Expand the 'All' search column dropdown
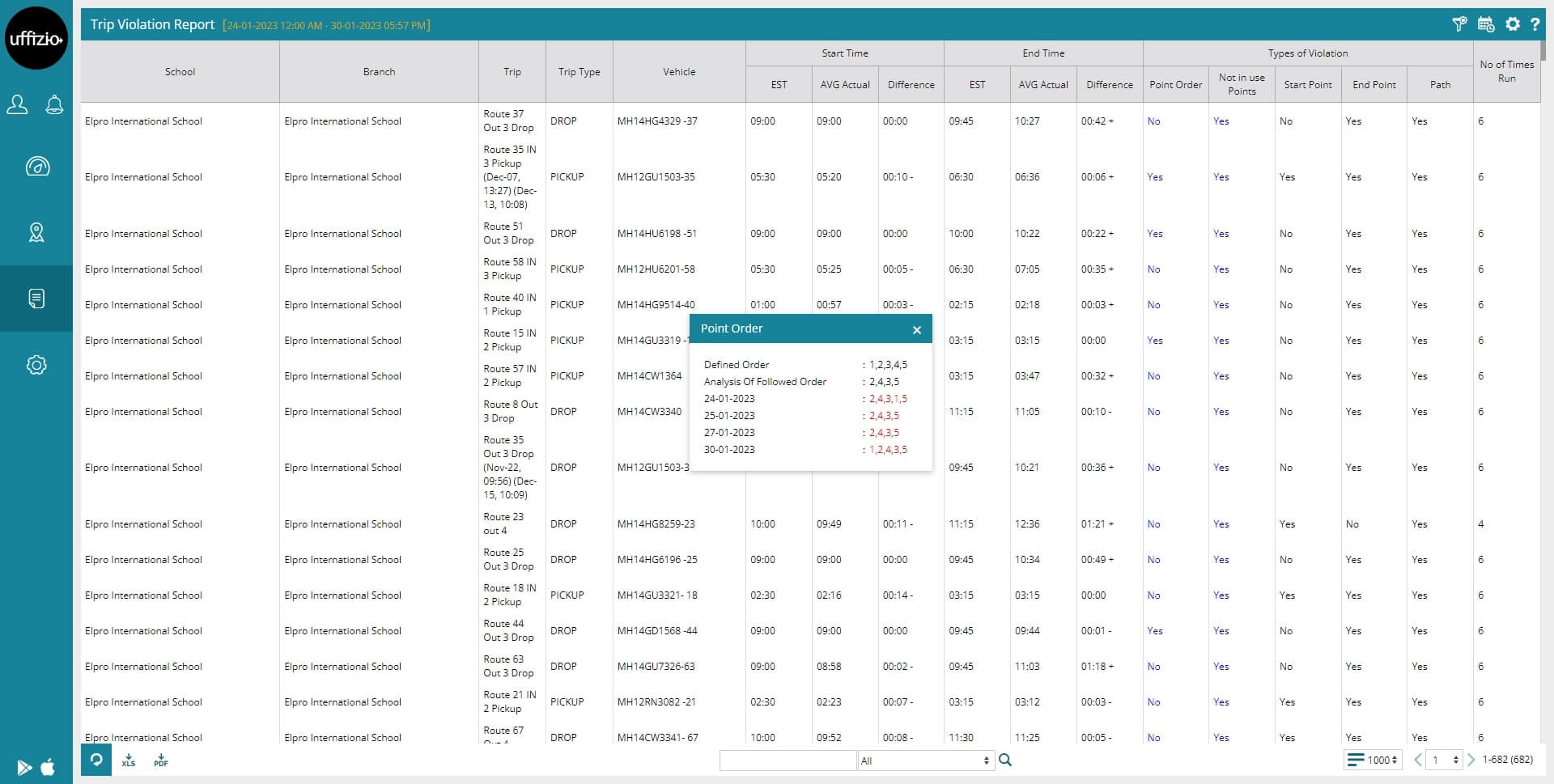The image size is (1554, 784). (x=925, y=761)
